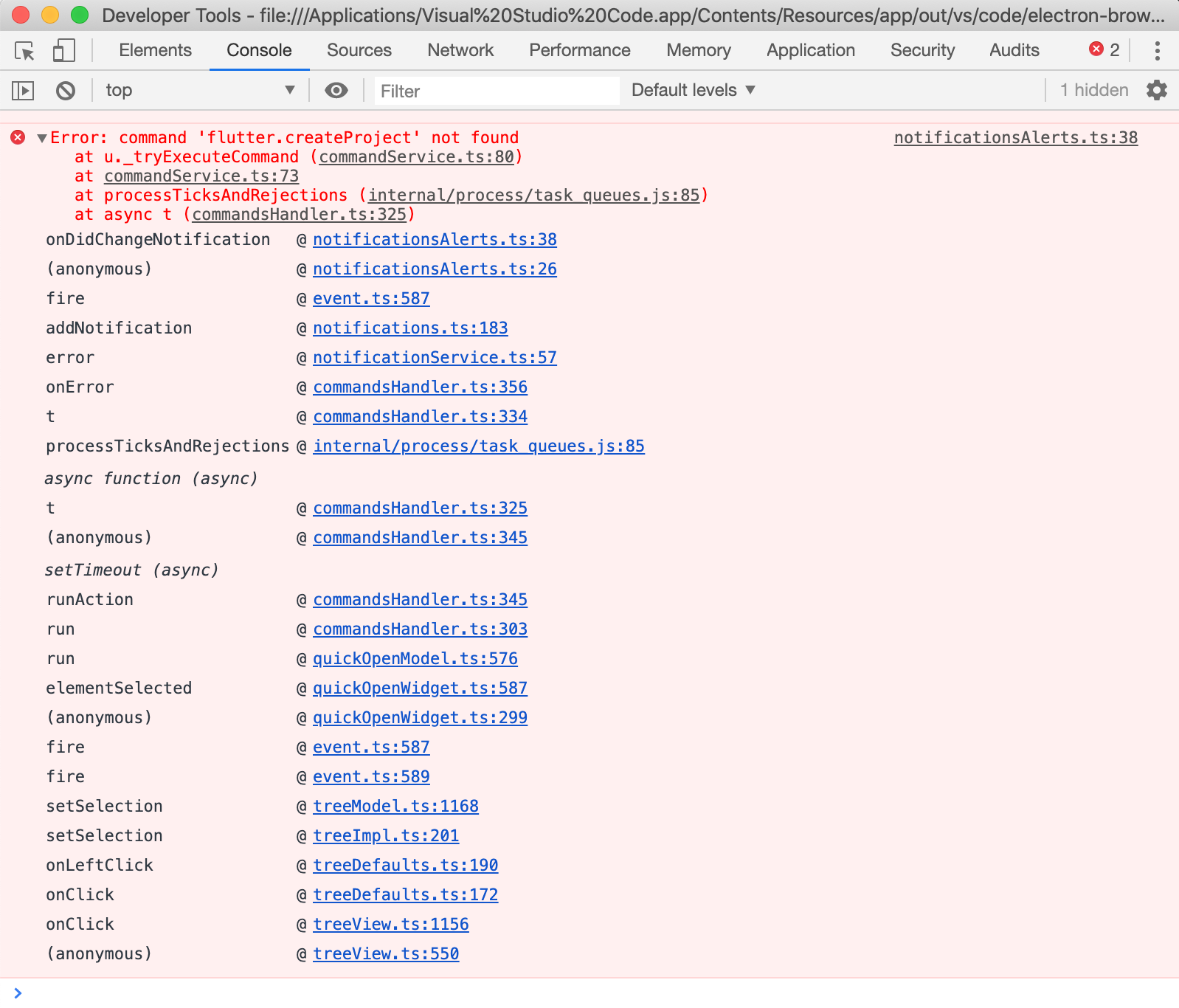
Task: Open commandsHandler.ts:325 link in t row
Action: 420,508
